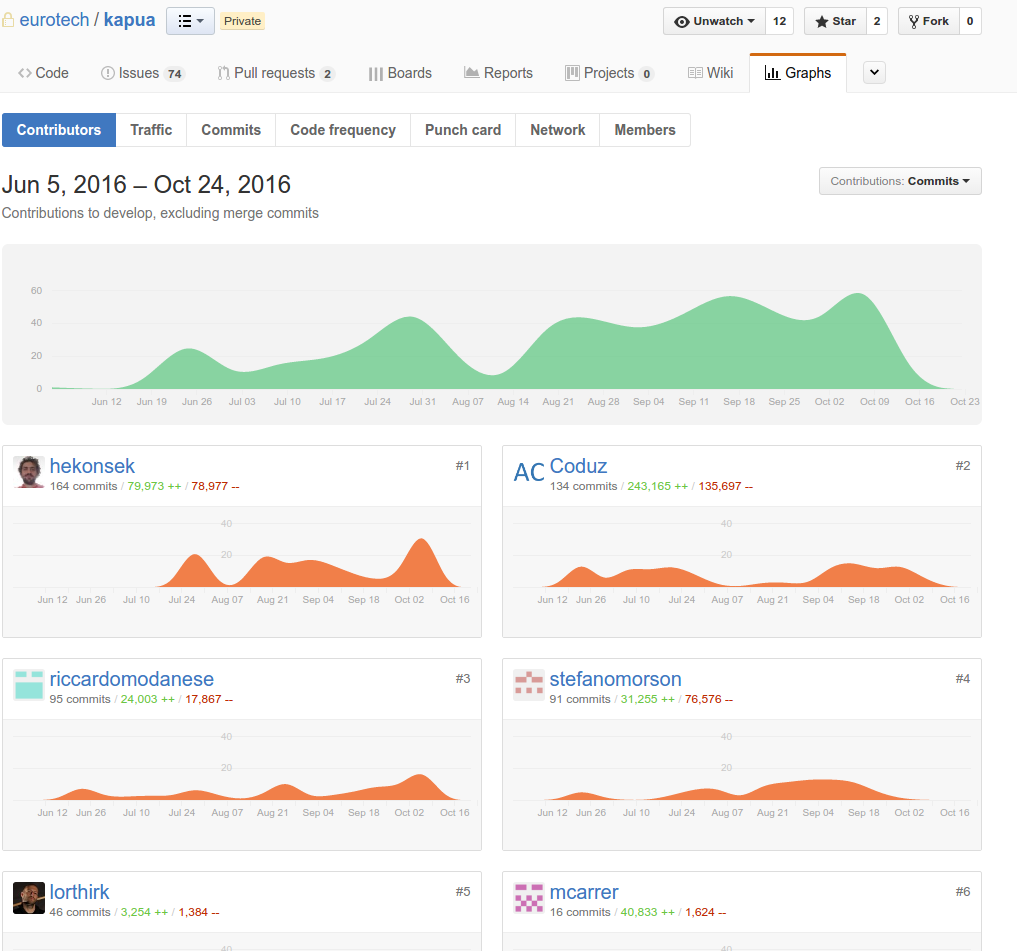Open hekonsek's 164 commits link
Viewport: 1017px width, 951px height.
click(x=84, y=486)
